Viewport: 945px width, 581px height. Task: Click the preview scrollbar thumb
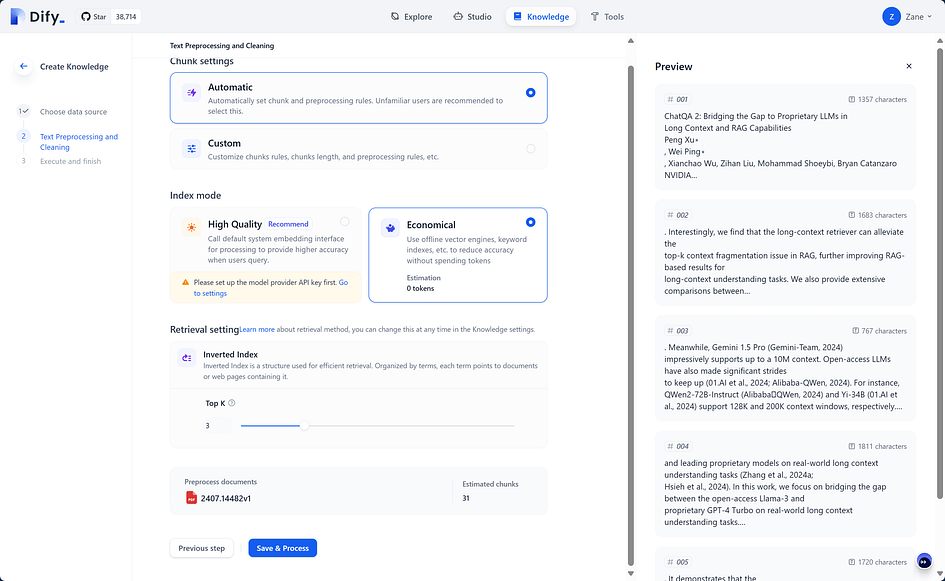pyautogui.click(x=940, y=272)
